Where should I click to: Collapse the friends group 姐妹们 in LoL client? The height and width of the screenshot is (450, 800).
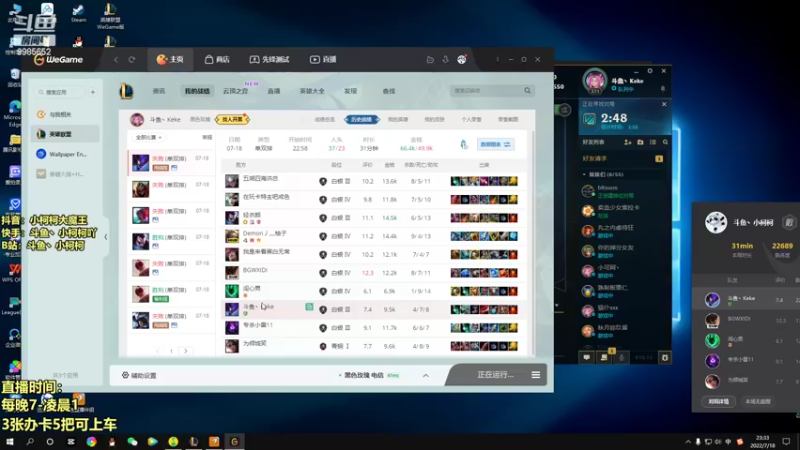click(584, 174)
